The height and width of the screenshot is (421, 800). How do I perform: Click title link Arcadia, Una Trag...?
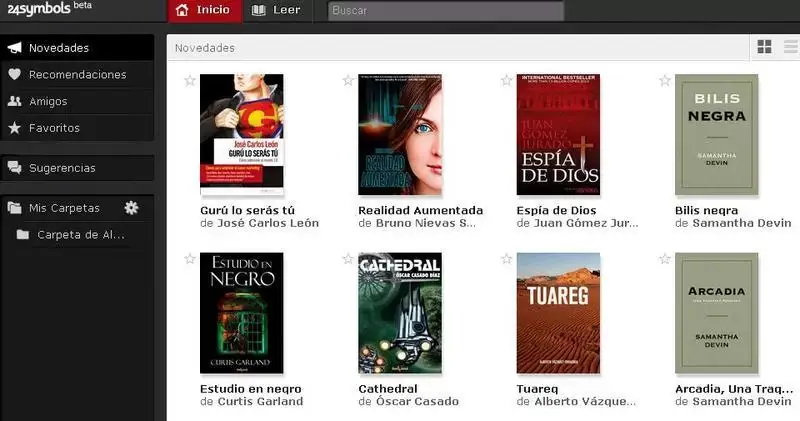point(734,389)
